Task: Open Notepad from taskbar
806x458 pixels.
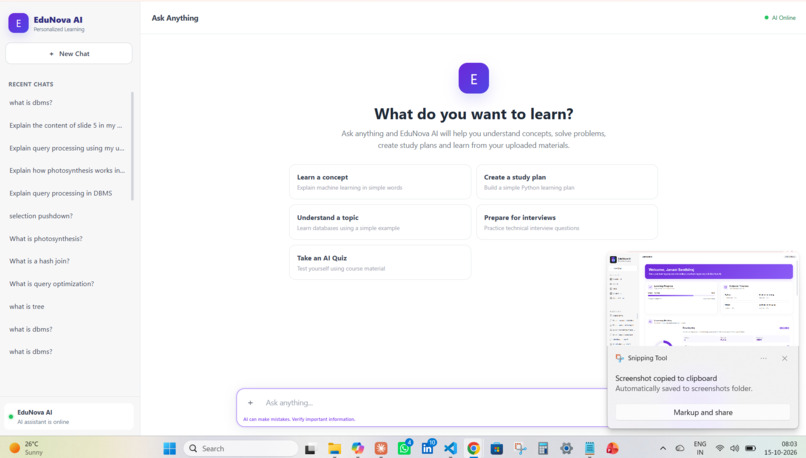Action: (589, 448)
